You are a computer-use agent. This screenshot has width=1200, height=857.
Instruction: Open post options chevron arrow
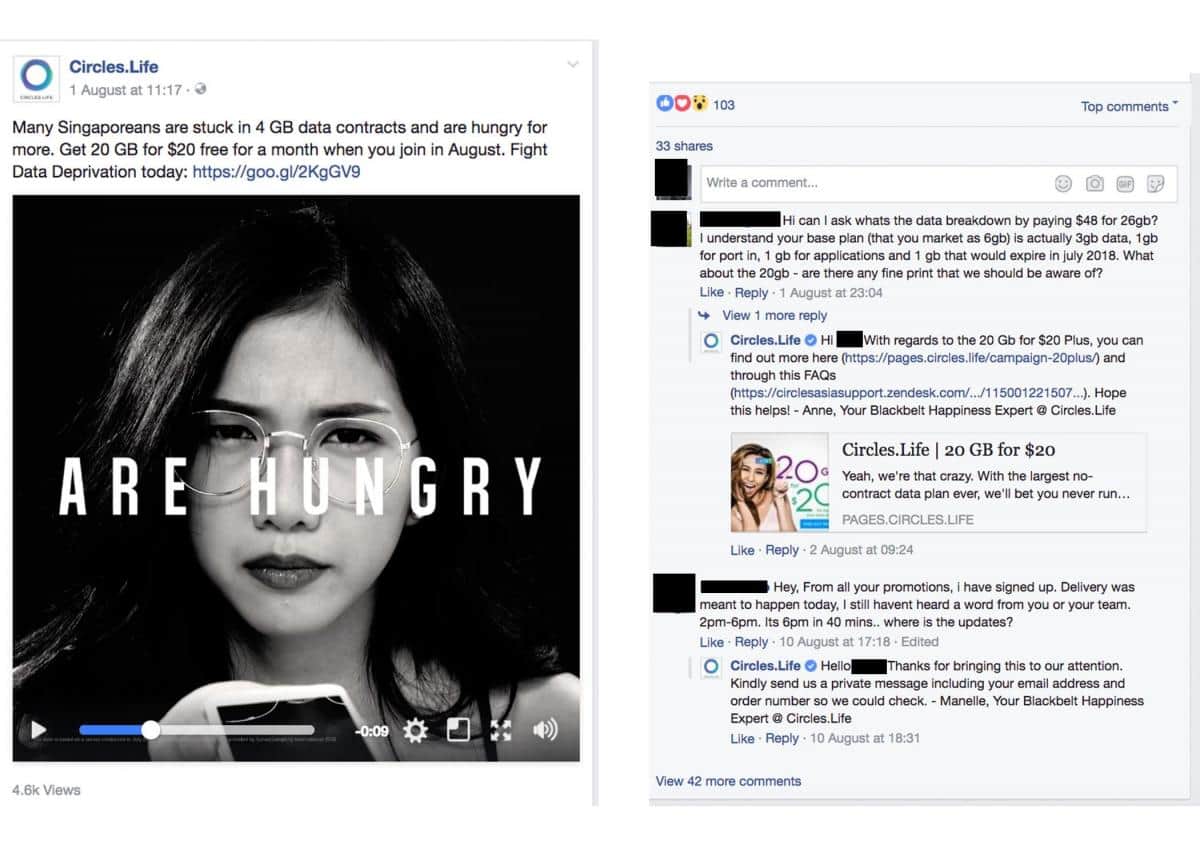point(573,64)
